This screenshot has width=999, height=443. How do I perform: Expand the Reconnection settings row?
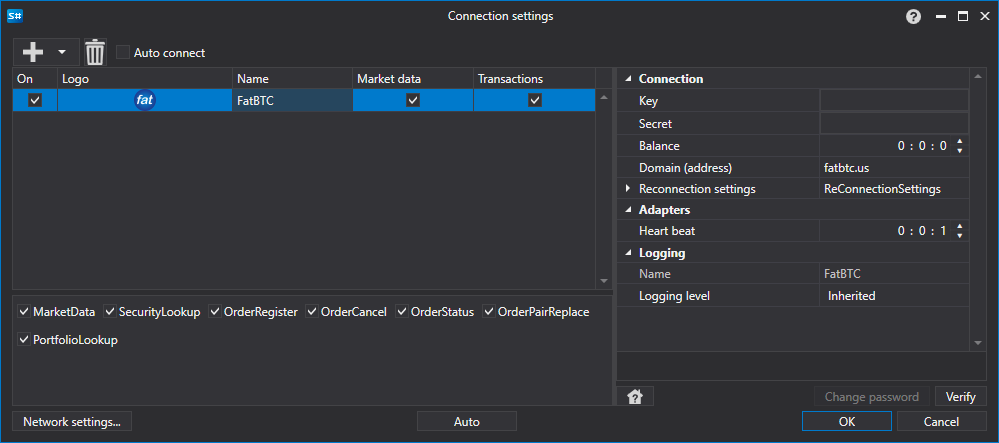click(628, 189)
